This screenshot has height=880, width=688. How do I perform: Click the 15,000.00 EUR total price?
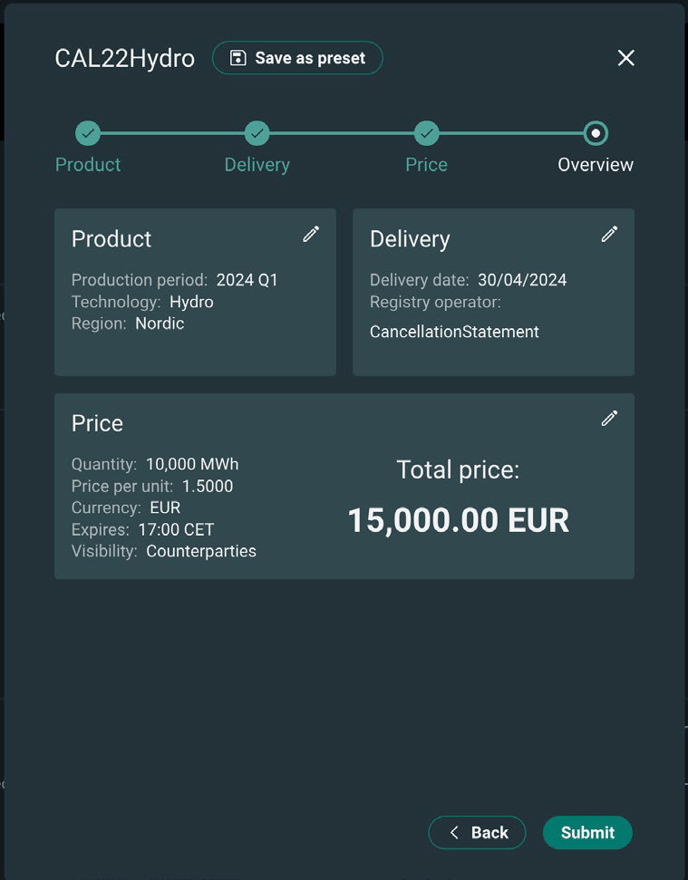click(458, 520)
